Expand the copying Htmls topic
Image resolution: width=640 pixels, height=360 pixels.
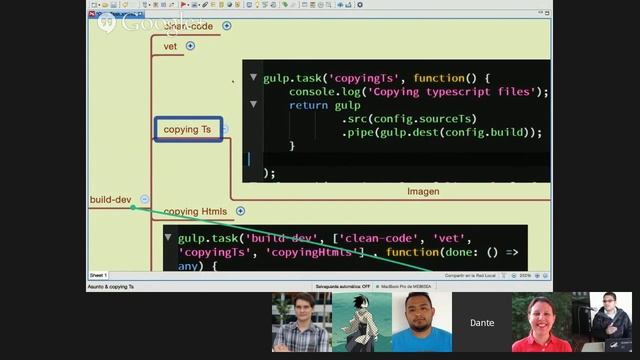(x=240, y=211)
